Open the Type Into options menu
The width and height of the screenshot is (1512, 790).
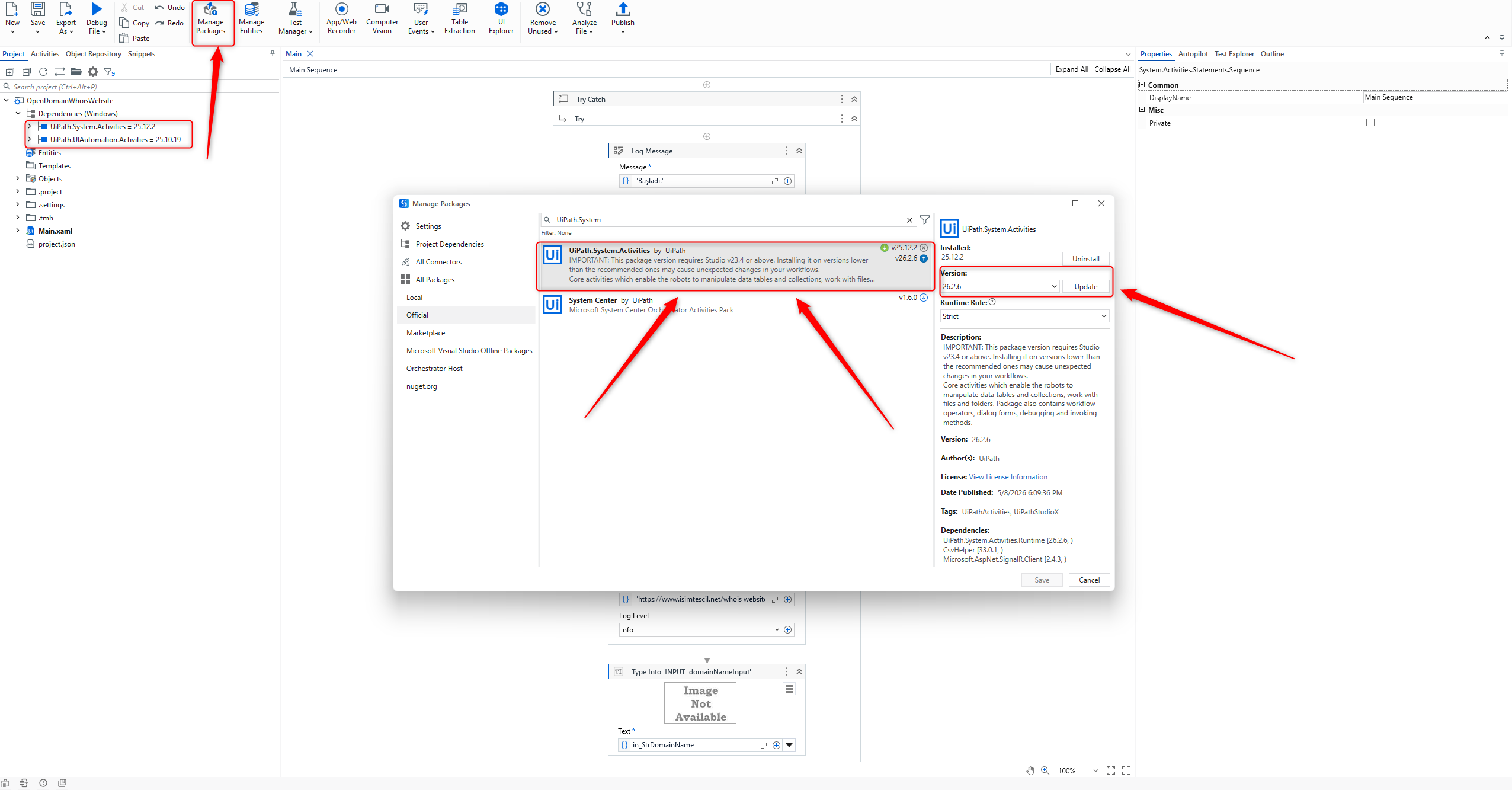click(789, 689)
